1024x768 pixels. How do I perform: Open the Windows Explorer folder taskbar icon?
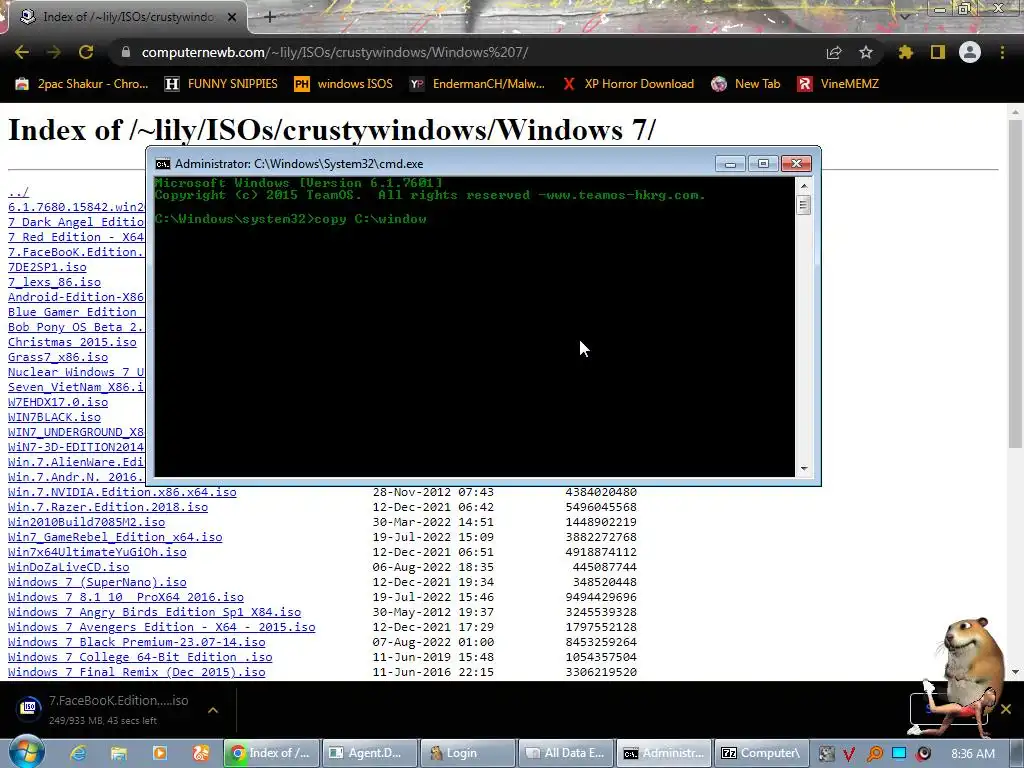[118, 753]
